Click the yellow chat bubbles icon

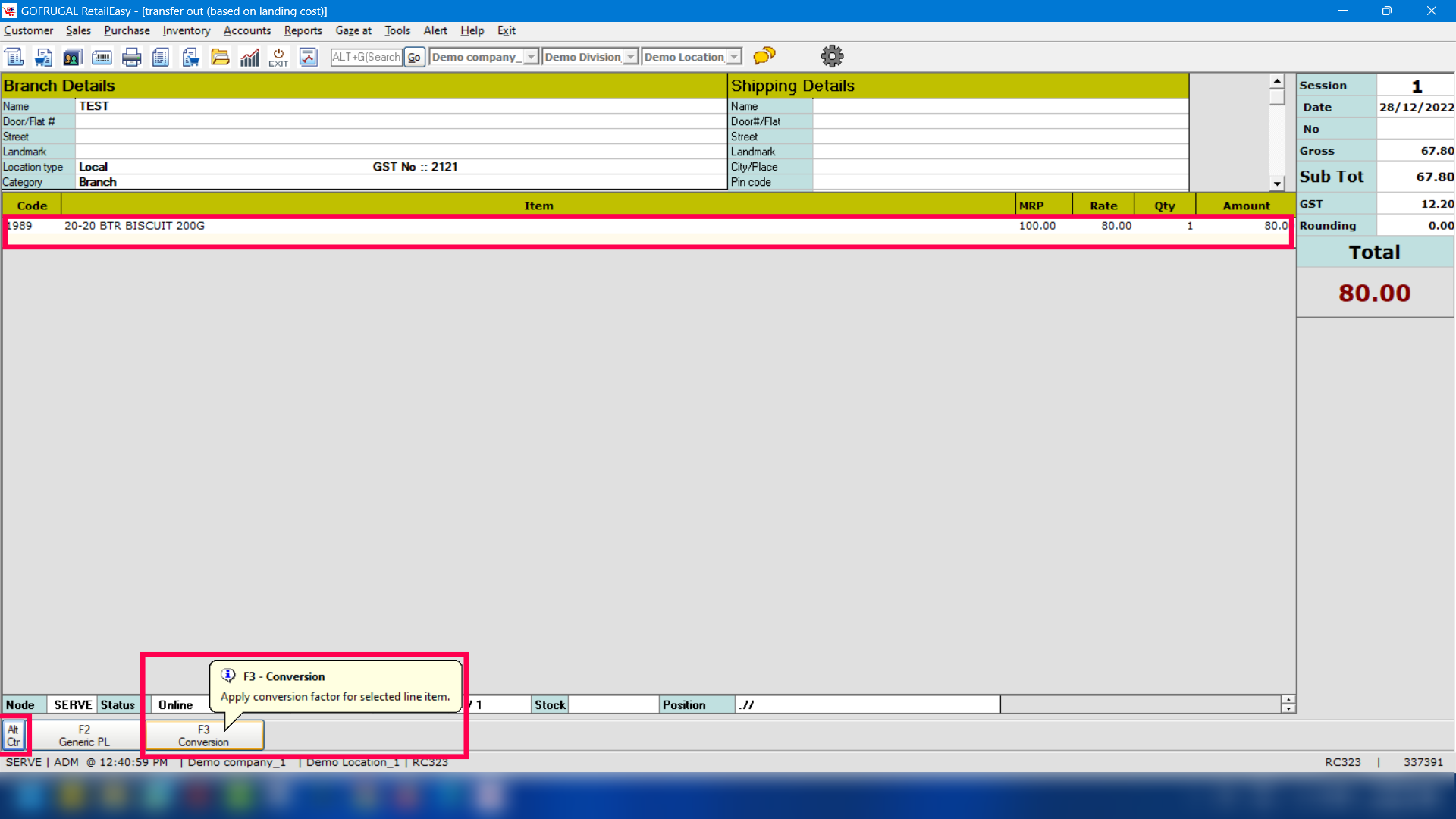point(764,55)
